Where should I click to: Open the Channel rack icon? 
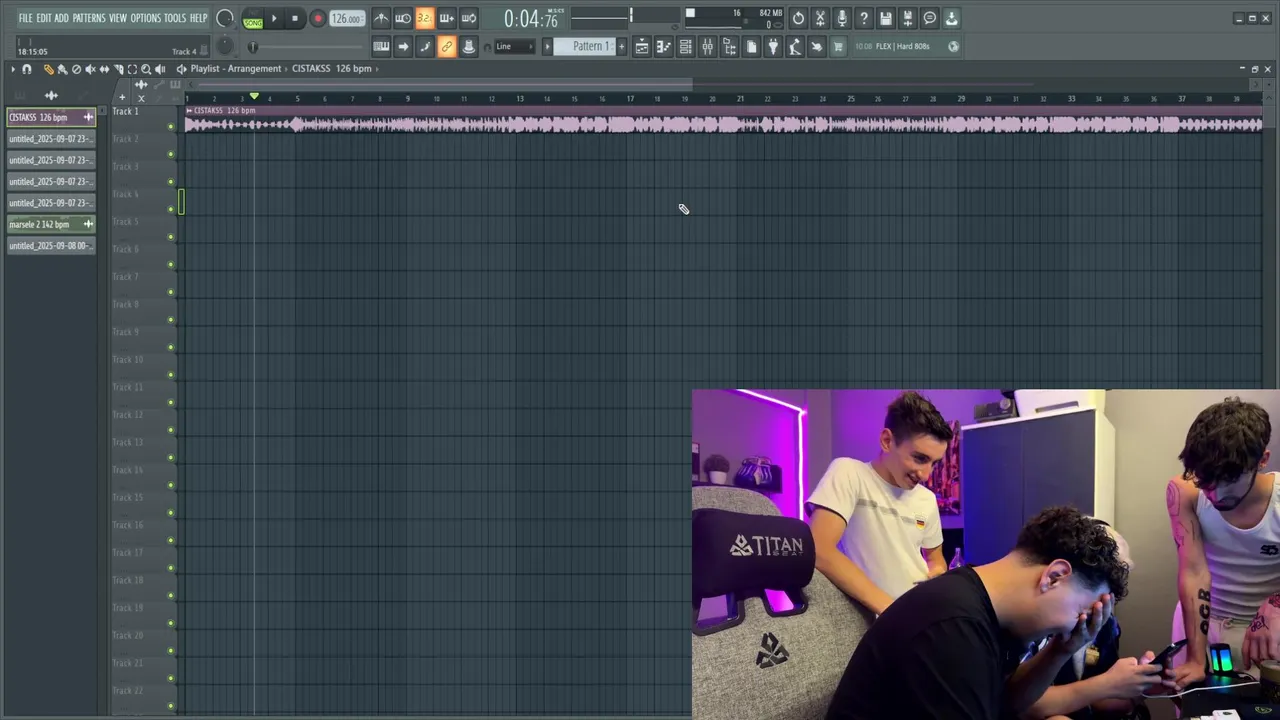click(x=685, y=46)
